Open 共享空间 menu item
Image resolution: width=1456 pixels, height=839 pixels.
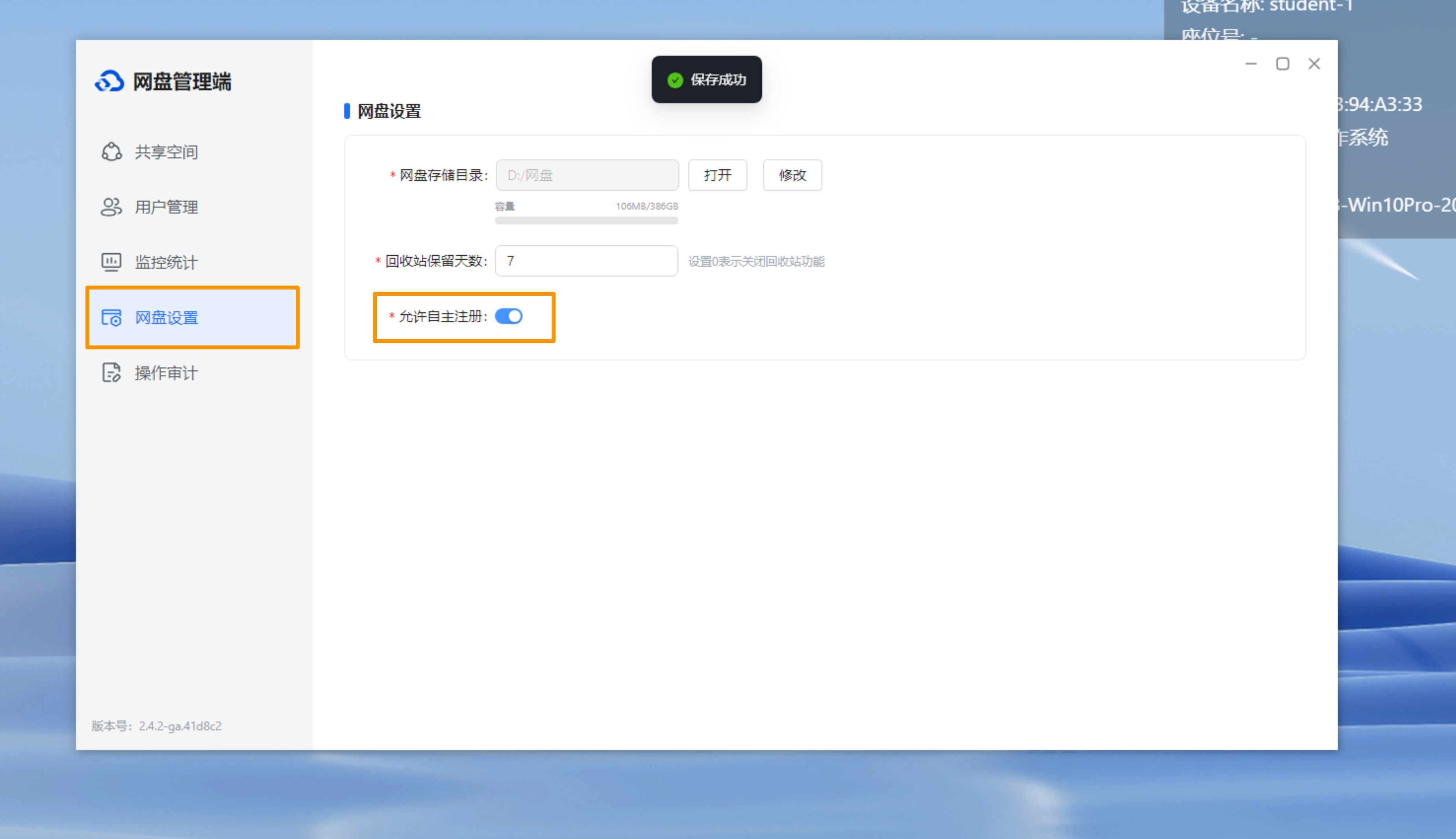pyautogui.click(x=167, y=152)
